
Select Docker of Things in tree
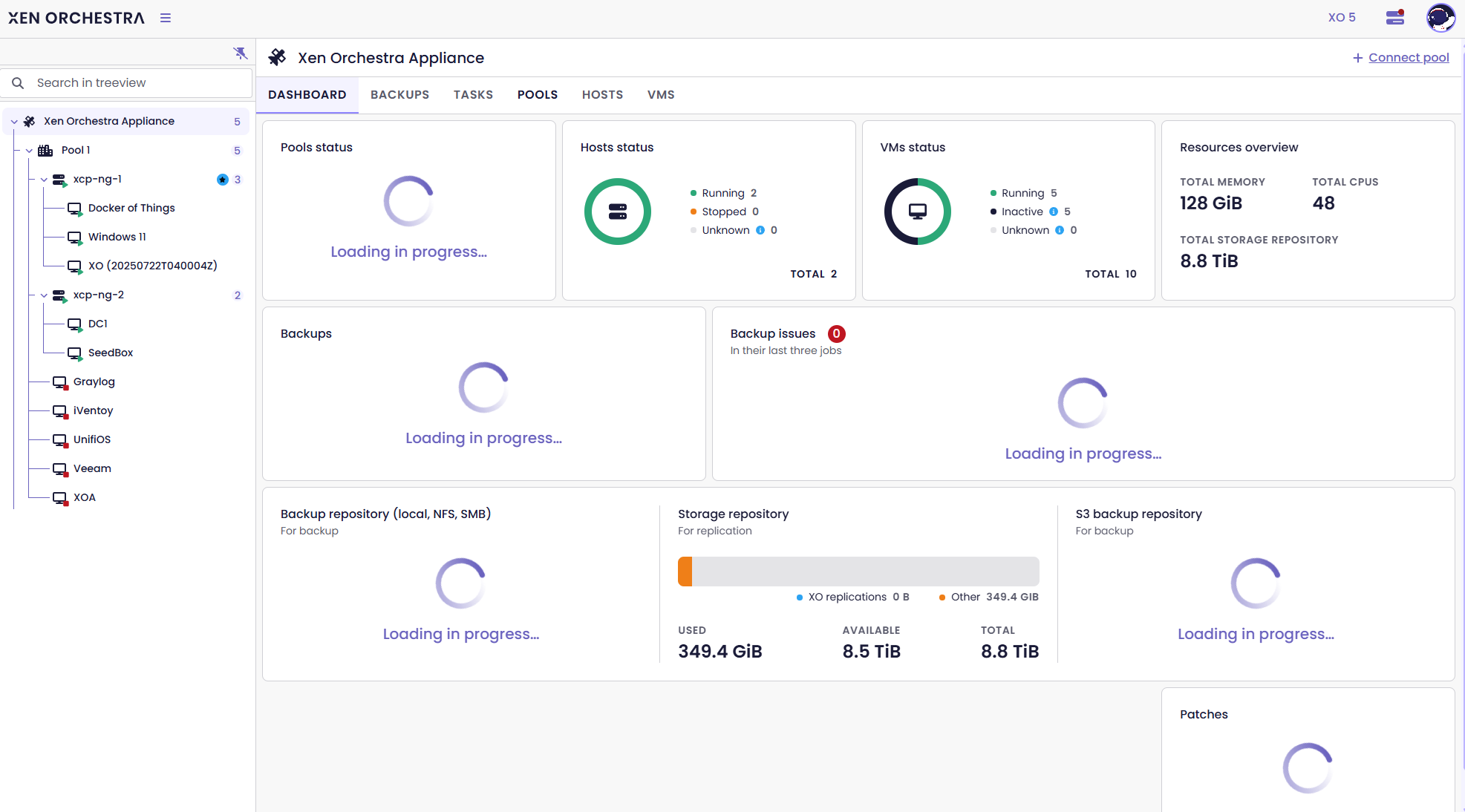click(x=131, y=209)
